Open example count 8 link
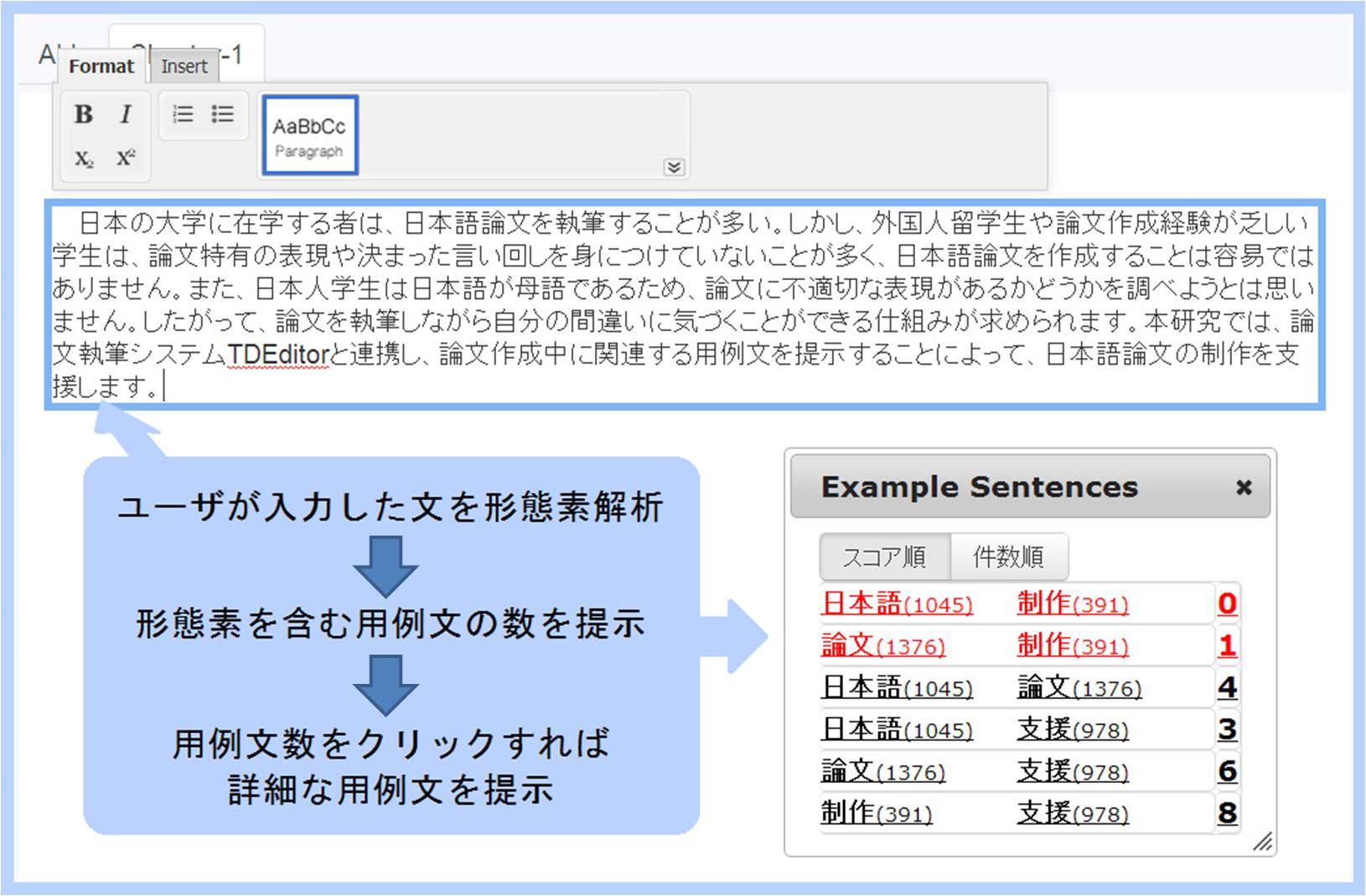This screenshot has width=1366, height=896. click(1227, 813)
